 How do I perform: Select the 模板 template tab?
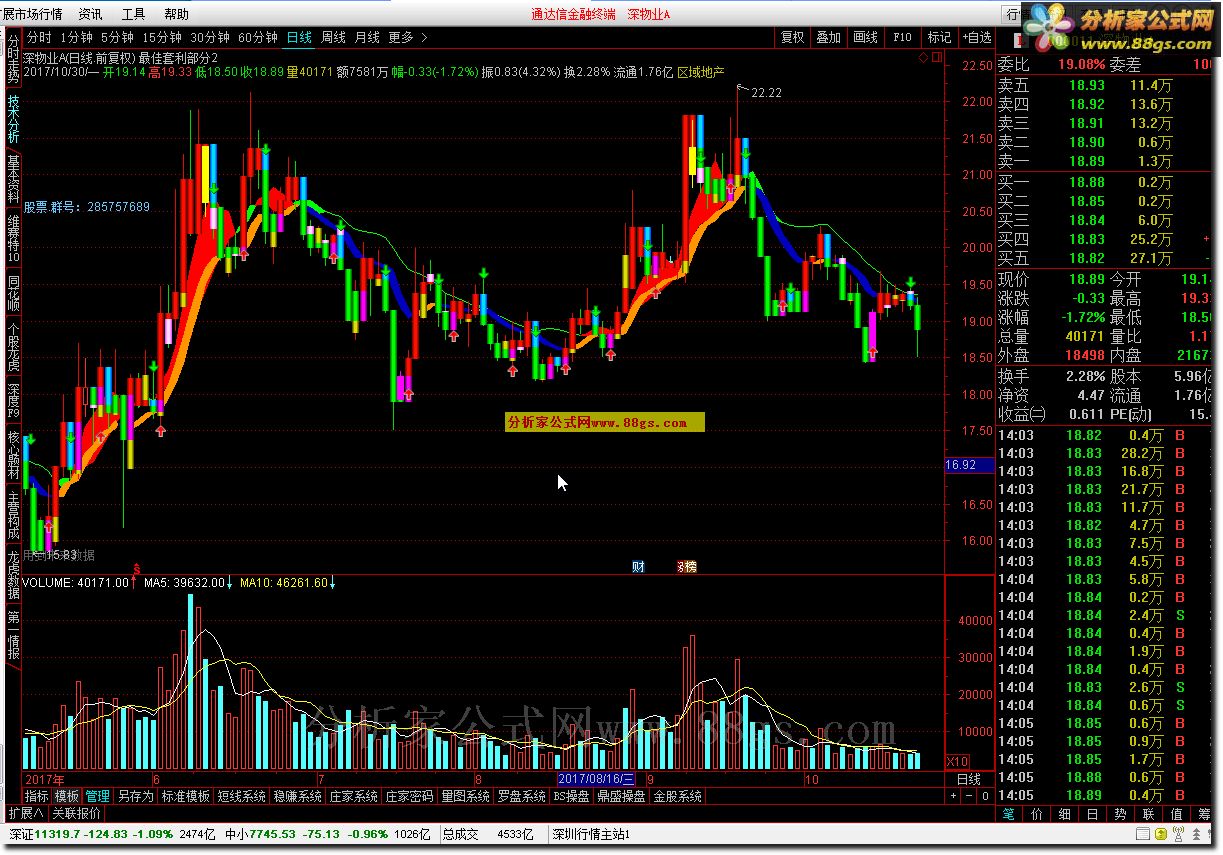point(67,797)
